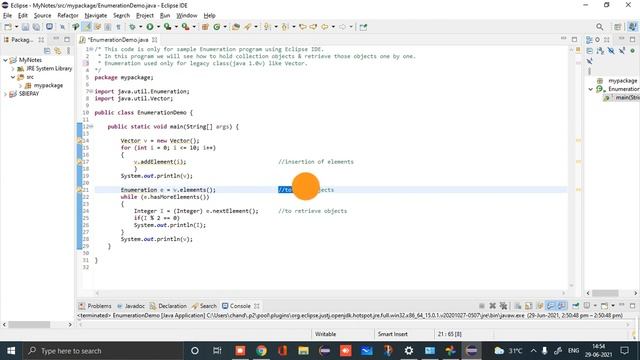Click the Coverage launch icon
The width and height of the screenshot is (640, 360).
coord(167,27)
